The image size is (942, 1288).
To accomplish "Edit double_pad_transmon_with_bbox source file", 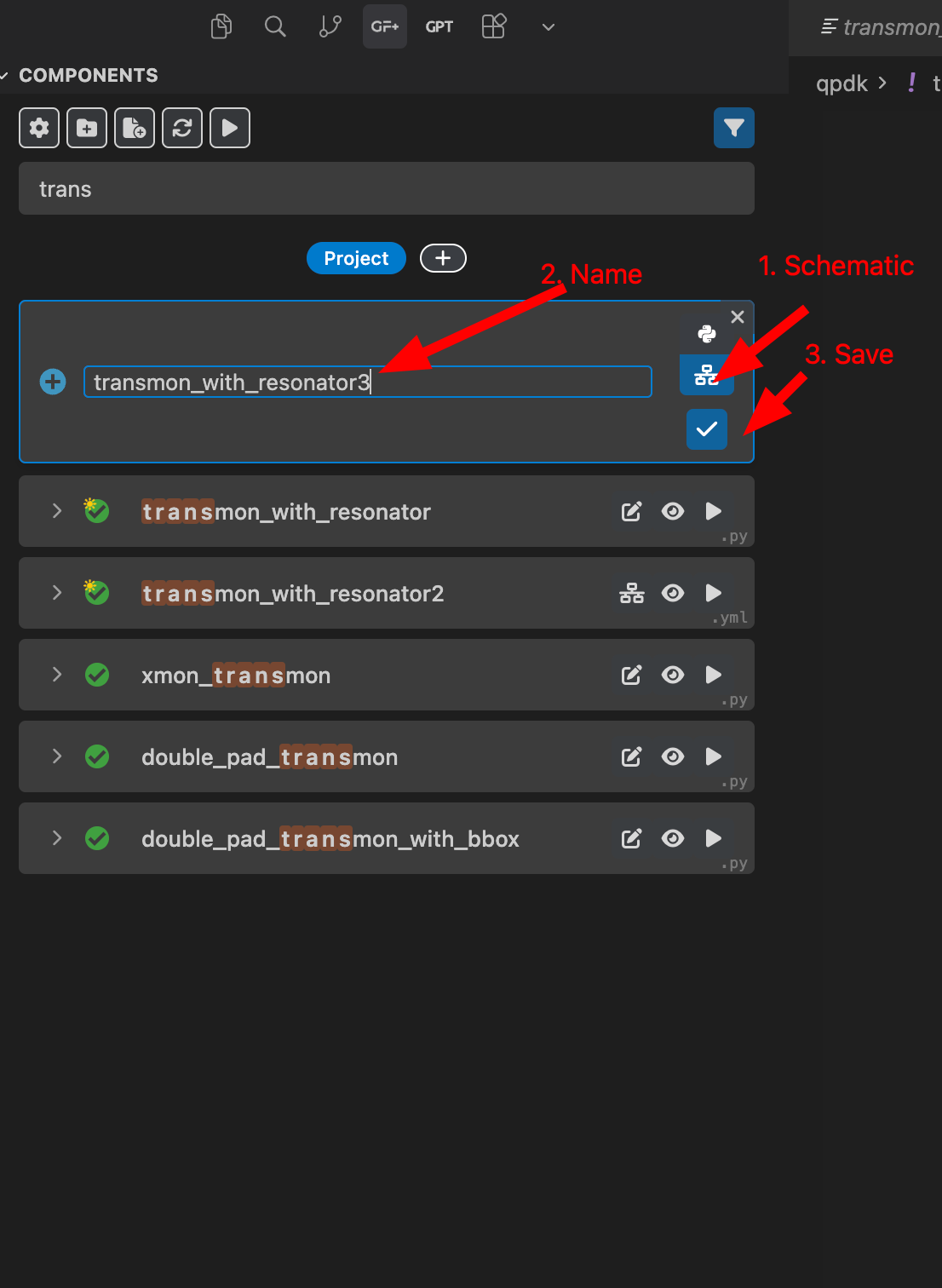I will click(x=632, y=838).
